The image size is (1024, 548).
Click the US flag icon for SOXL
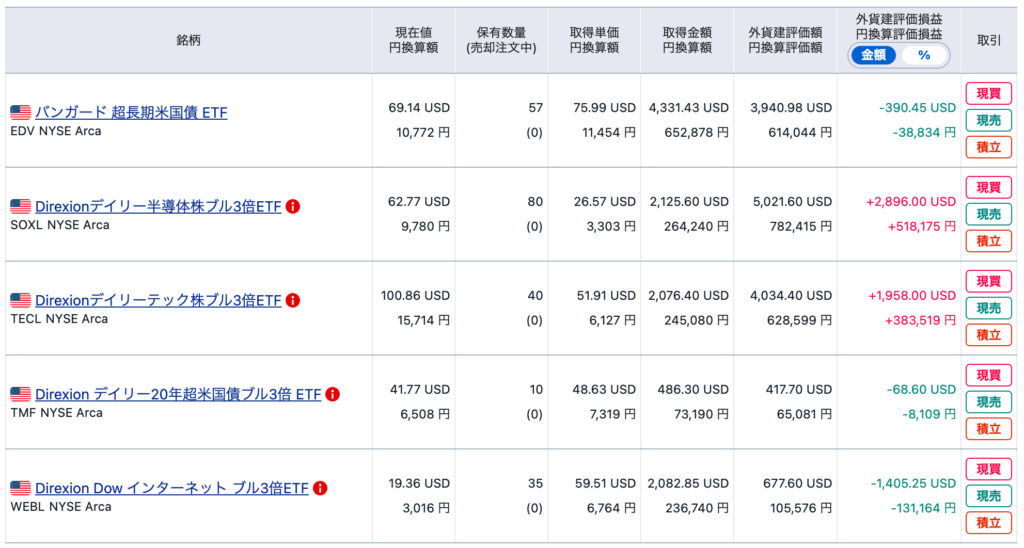[x=20, y=207]
